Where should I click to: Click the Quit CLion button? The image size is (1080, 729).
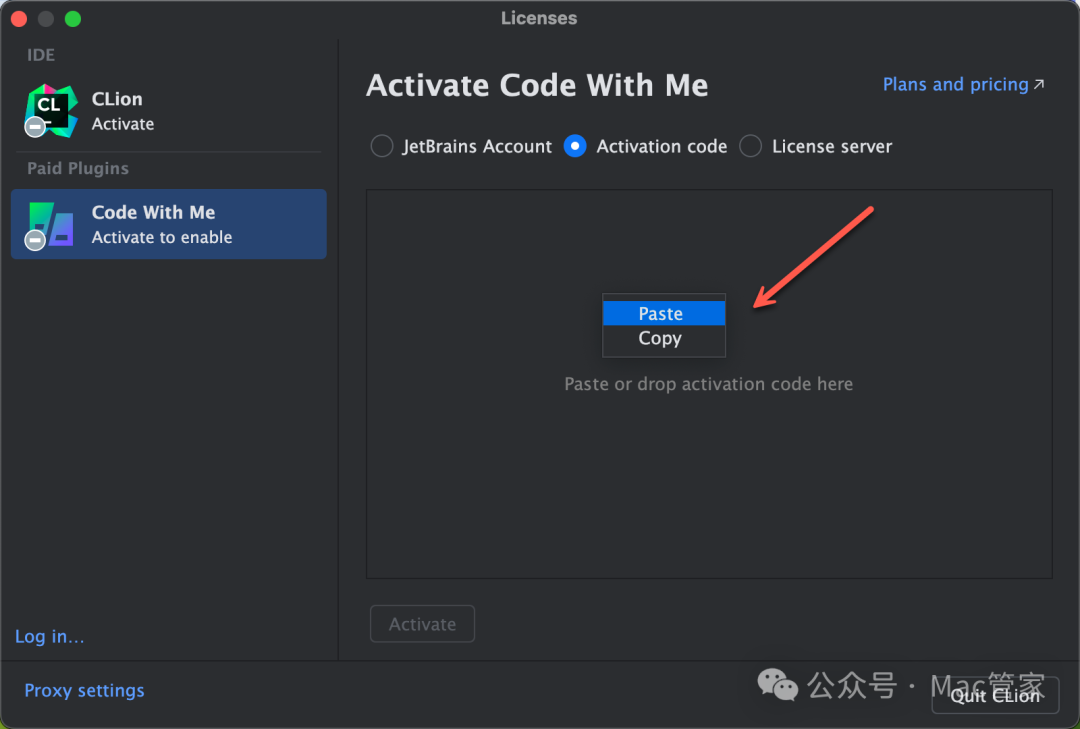pyautogui.click(x=995, y=696)
